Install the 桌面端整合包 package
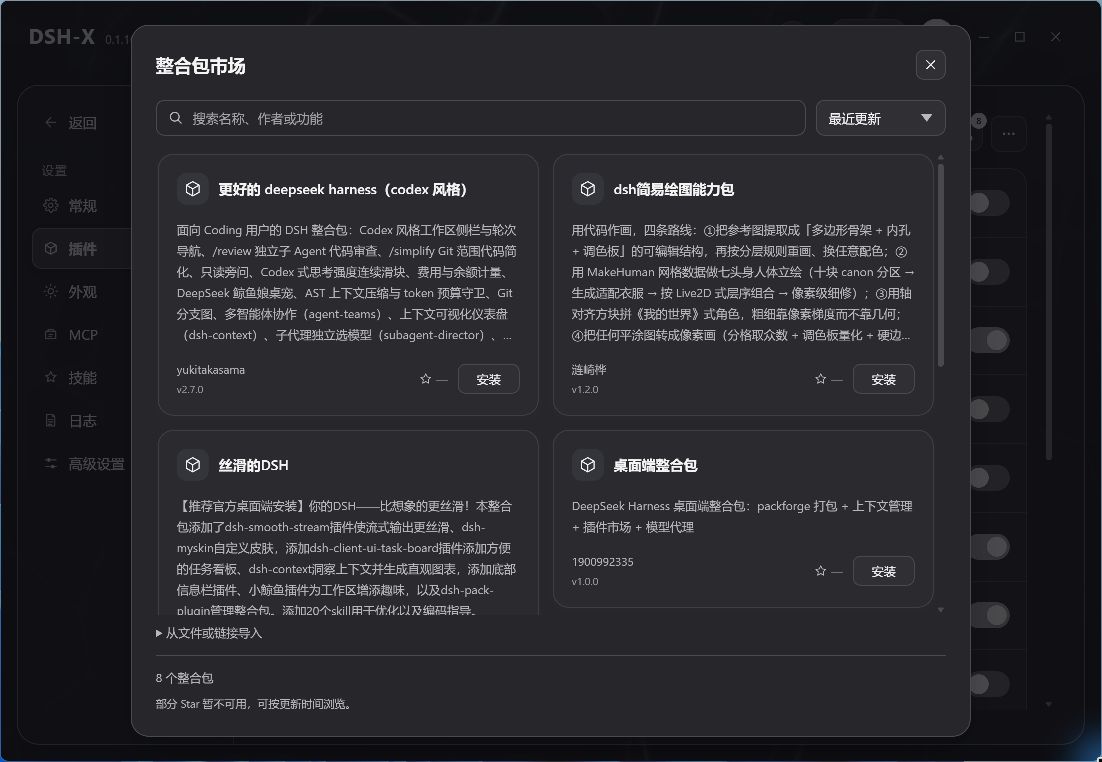This screenshot has height=762, width=1102. [883, 571]
